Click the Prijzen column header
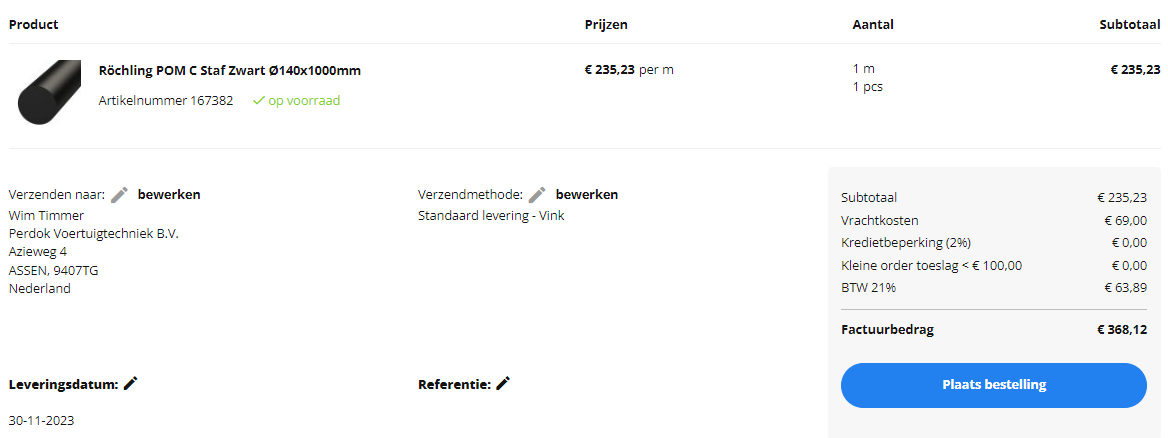Image resolution: width=1168 pixels, height=438 pixels. 606,24
